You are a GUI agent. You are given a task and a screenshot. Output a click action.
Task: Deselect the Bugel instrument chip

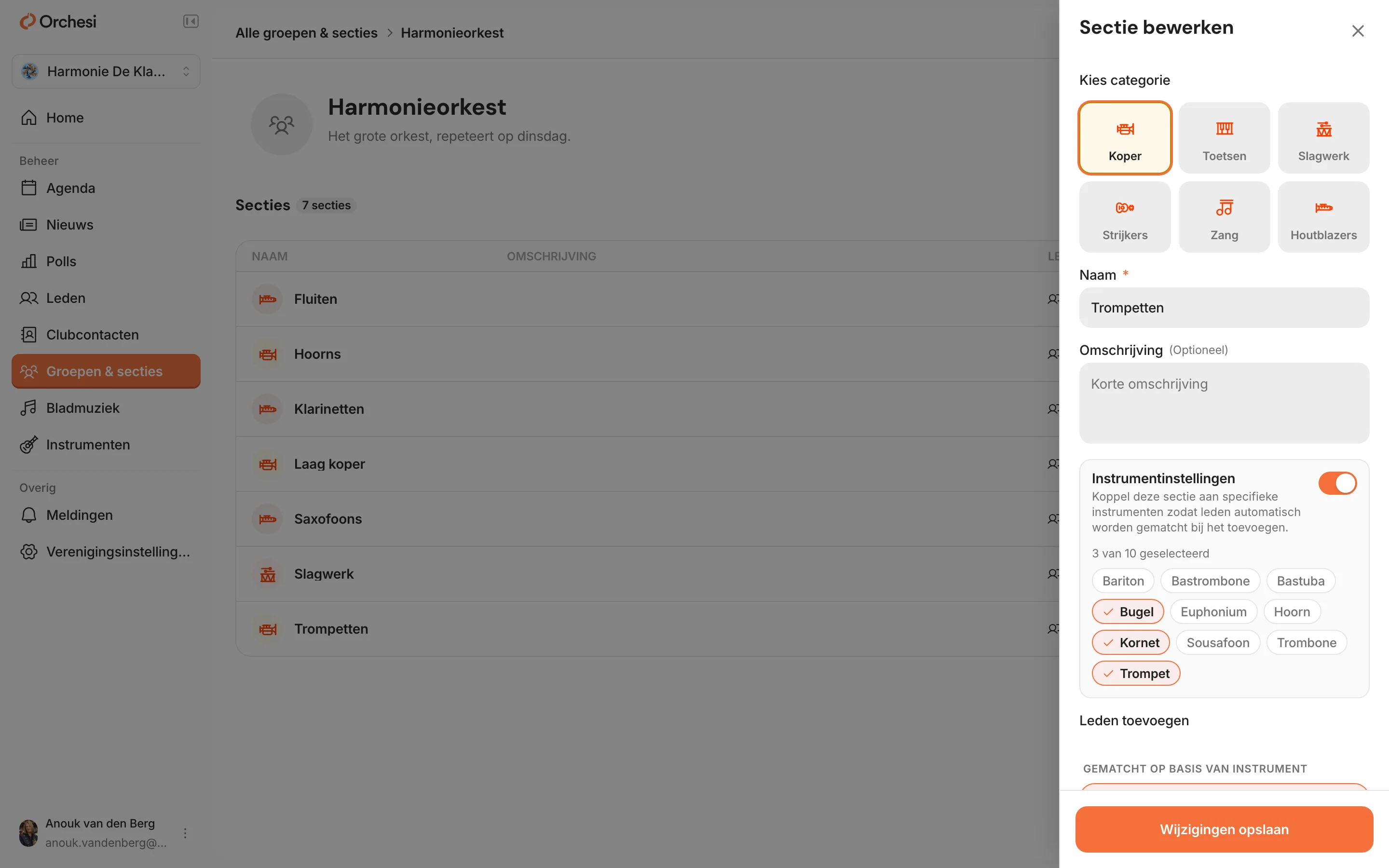1127,611
